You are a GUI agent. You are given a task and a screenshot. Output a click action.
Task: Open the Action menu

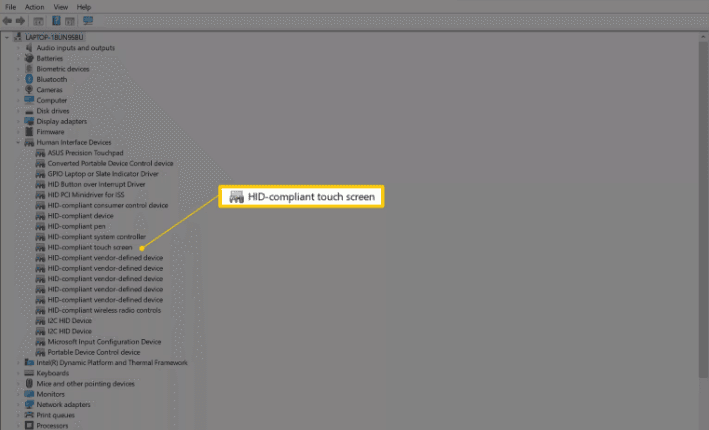click(x=34, y=7)
